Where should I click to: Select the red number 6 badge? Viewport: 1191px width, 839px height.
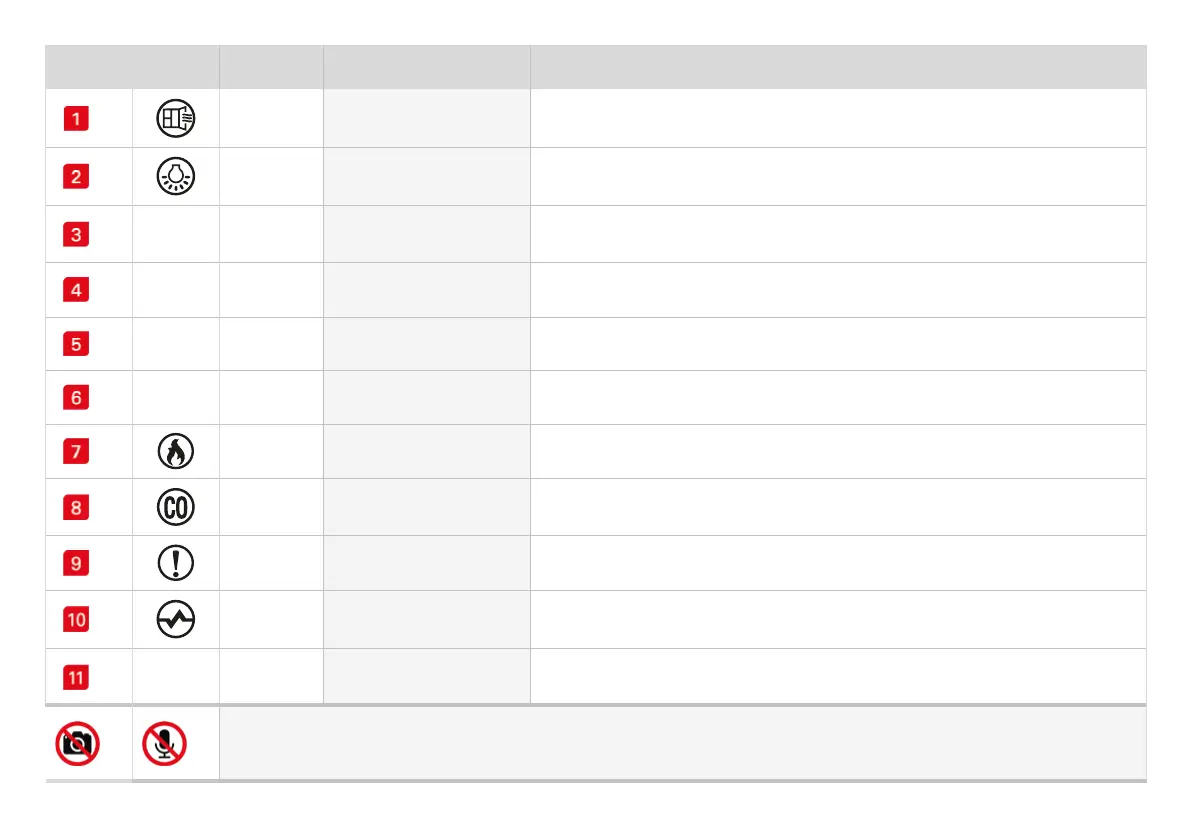point(77,398)
